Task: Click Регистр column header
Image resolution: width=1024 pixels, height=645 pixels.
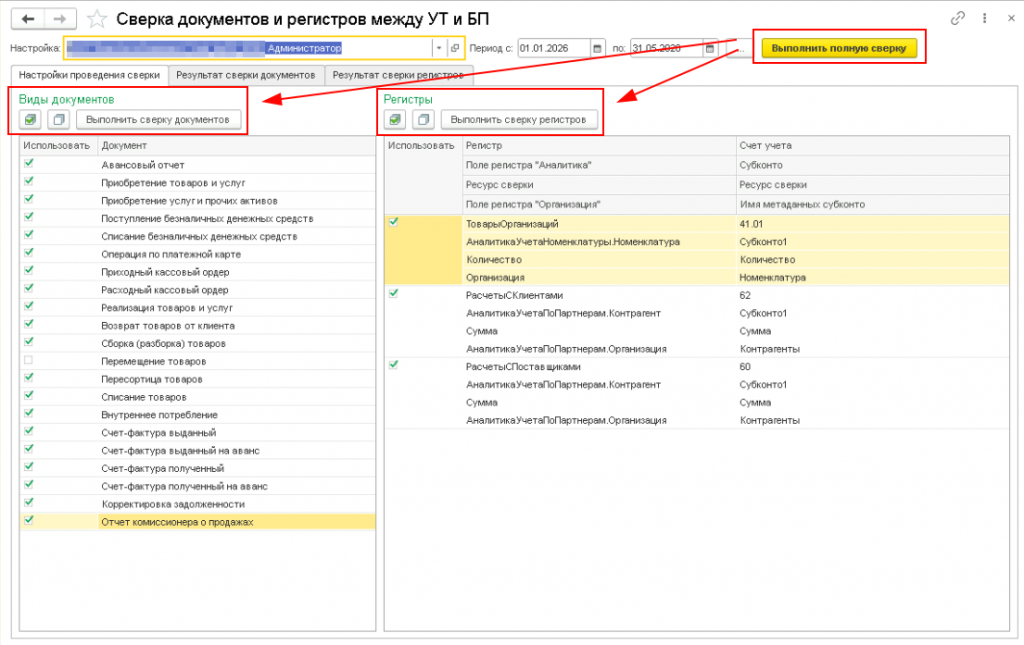Action: (x=599, y=146)
